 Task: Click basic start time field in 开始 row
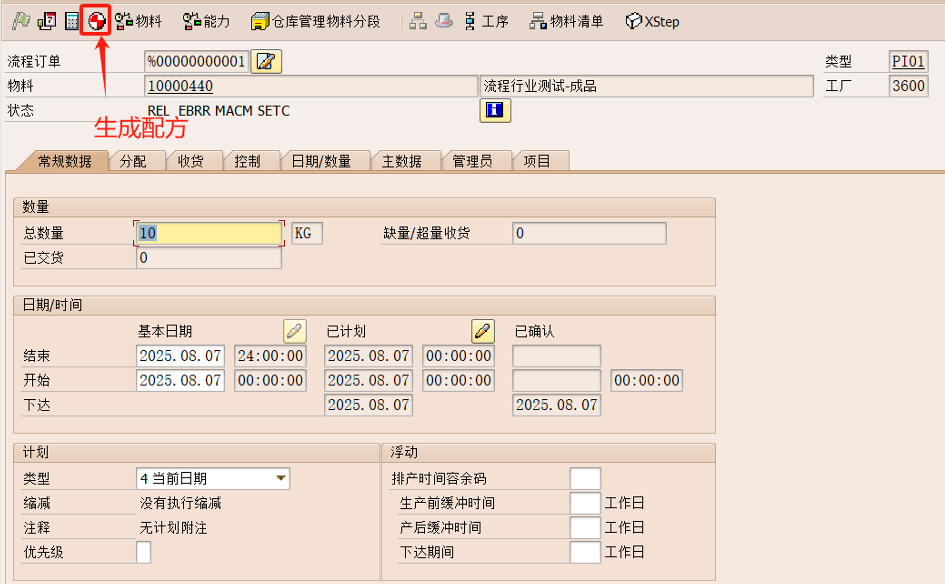[x=270, y=380]
